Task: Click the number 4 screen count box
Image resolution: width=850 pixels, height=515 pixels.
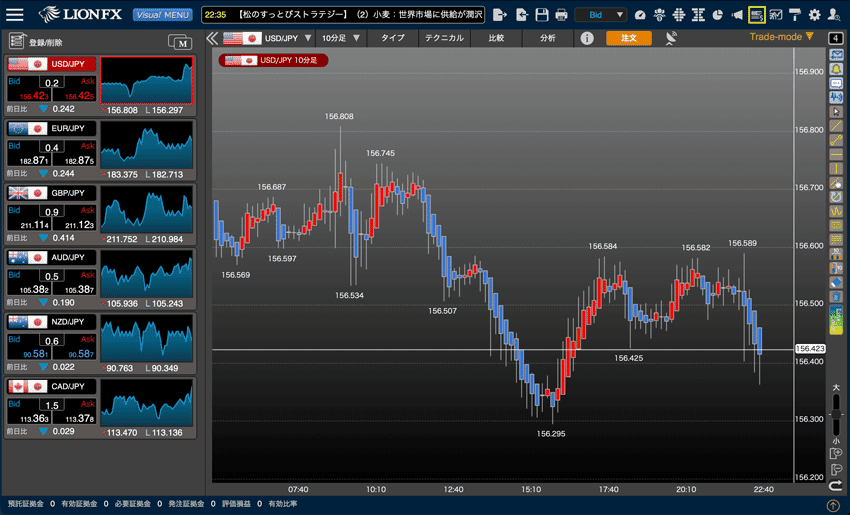Action: click(835, 38)
